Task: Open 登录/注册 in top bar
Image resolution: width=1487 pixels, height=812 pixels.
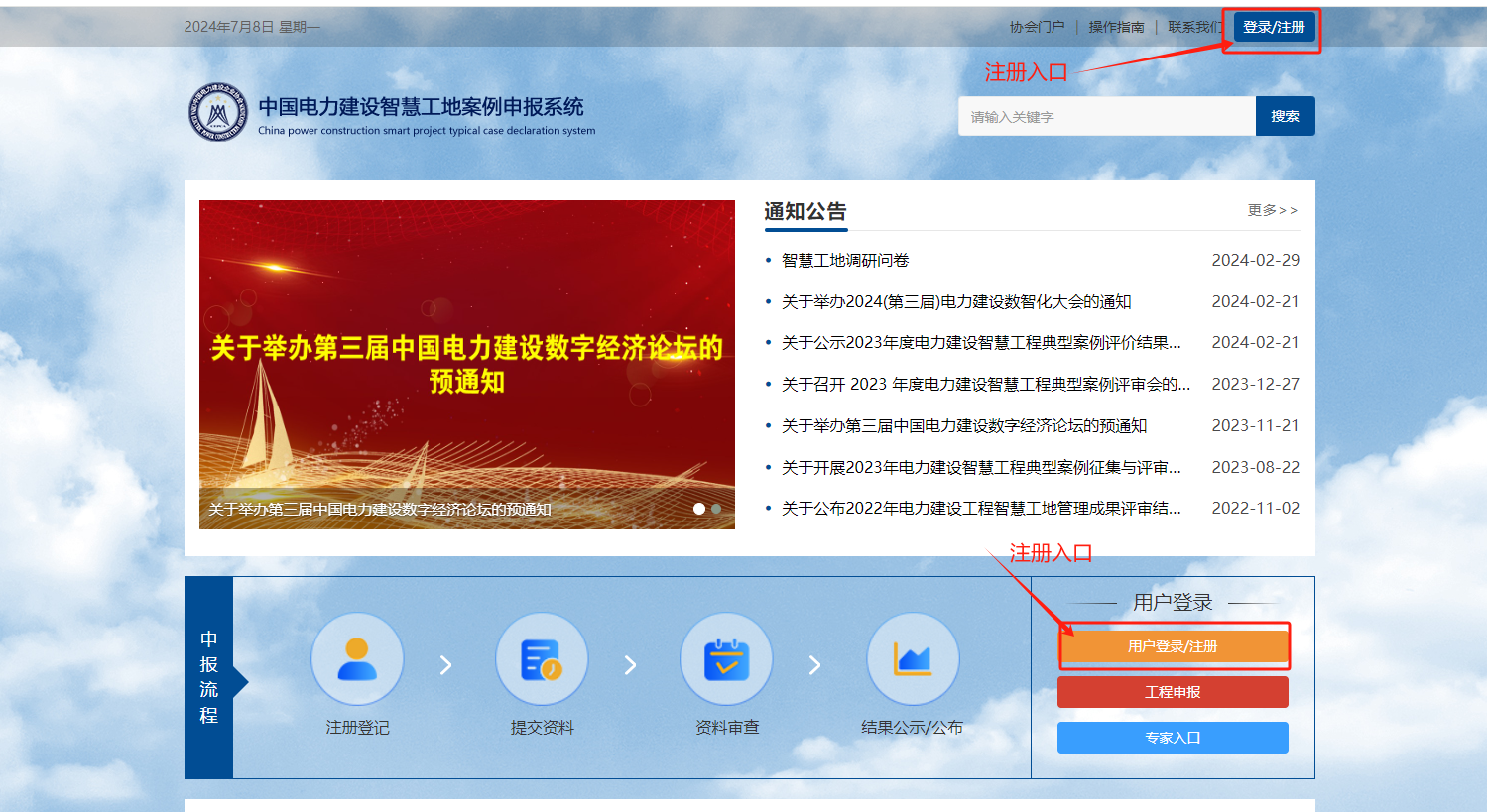Action: point(1275,27)
